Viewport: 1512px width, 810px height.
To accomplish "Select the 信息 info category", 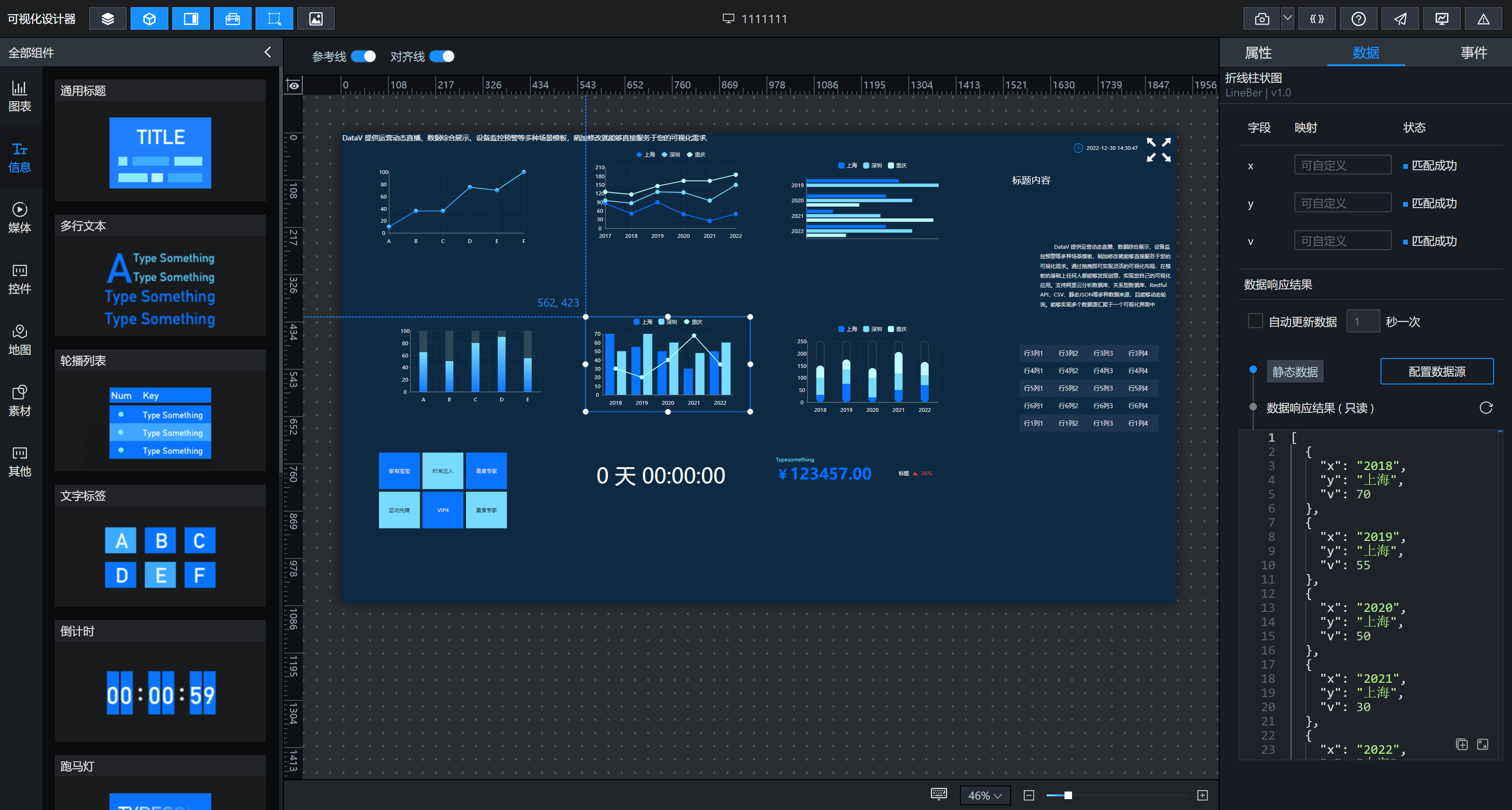I will point(19,157).
